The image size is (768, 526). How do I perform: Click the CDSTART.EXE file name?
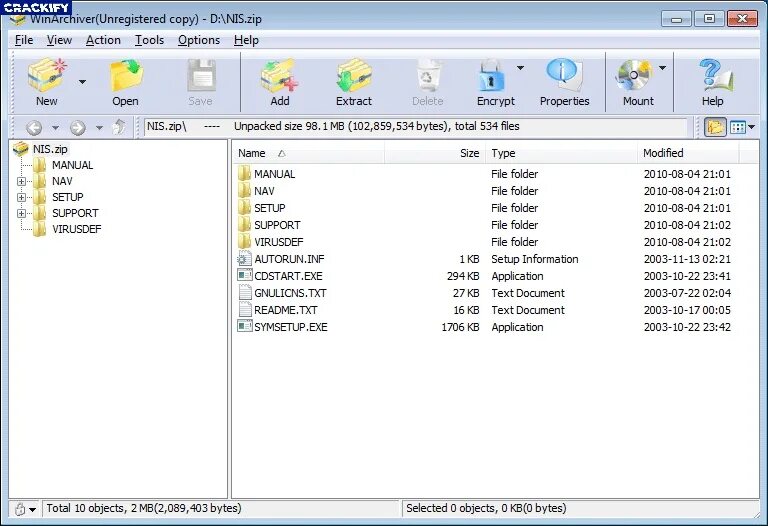pos(288,276)
